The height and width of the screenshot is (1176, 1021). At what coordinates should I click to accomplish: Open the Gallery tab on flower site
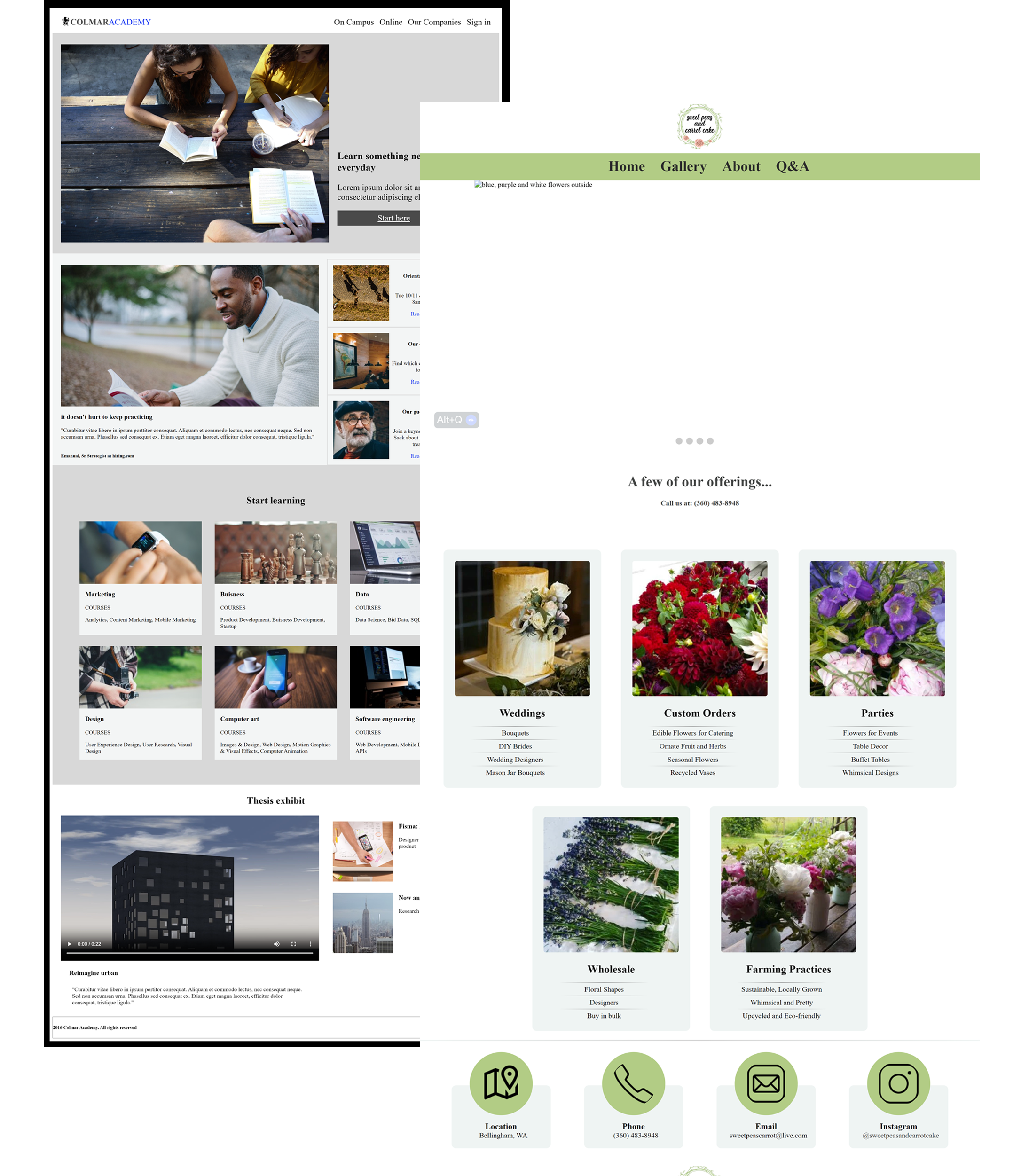[x=682, y=166]
